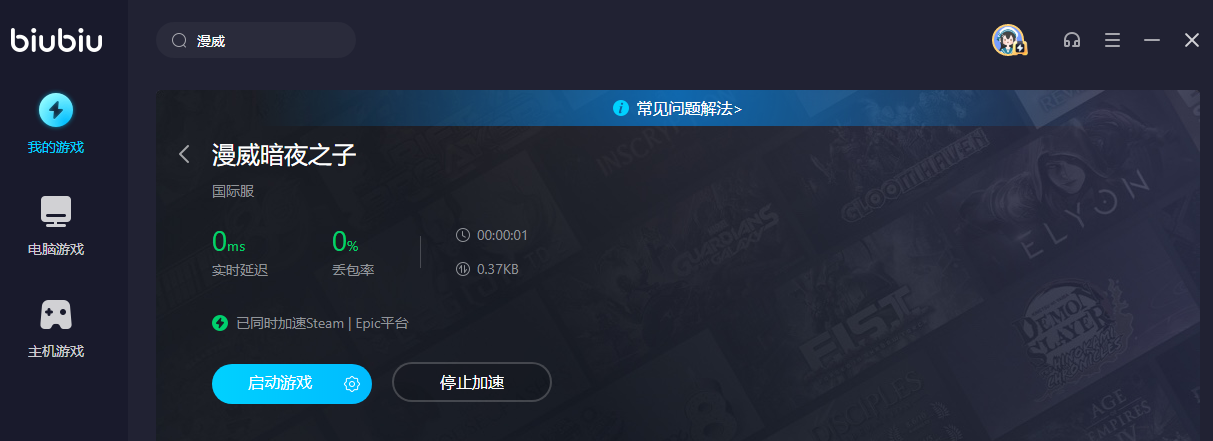Image resolution: width=1213 pixels, height=441 pixels.
Task: Click the search field containing 漫威
Action: click(256, 40)
